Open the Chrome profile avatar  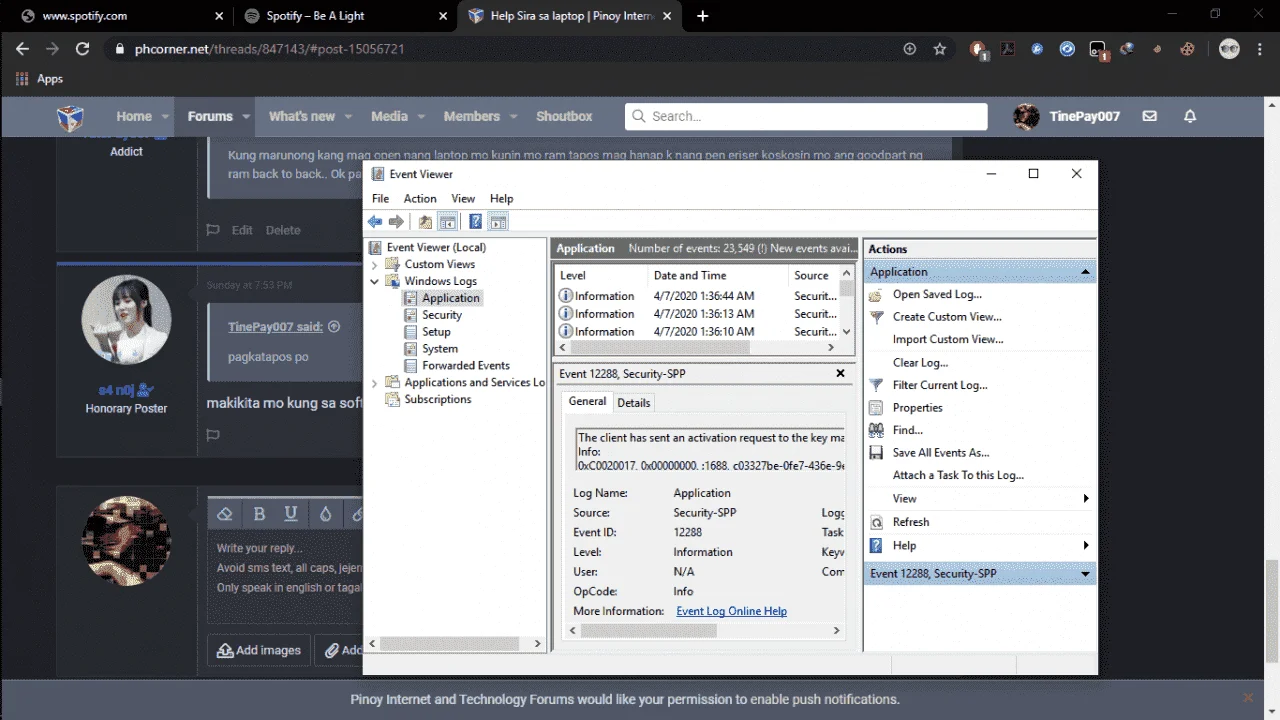[x=1230, y=49]
